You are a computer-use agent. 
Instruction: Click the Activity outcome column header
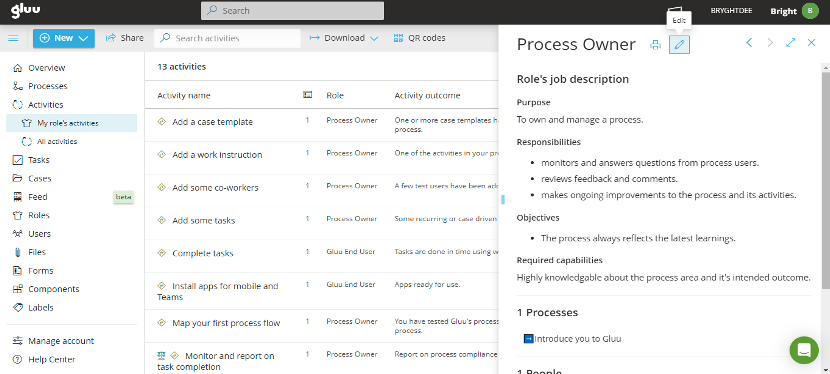tap(427, 96)
